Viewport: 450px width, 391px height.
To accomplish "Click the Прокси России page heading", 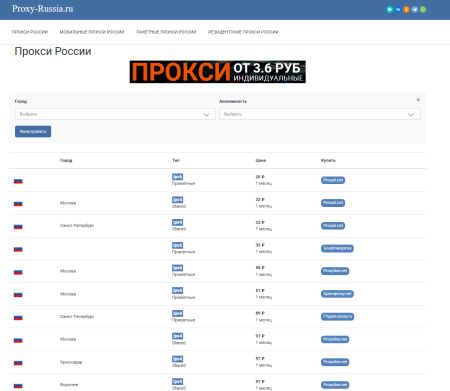I will tap(53, 51).
